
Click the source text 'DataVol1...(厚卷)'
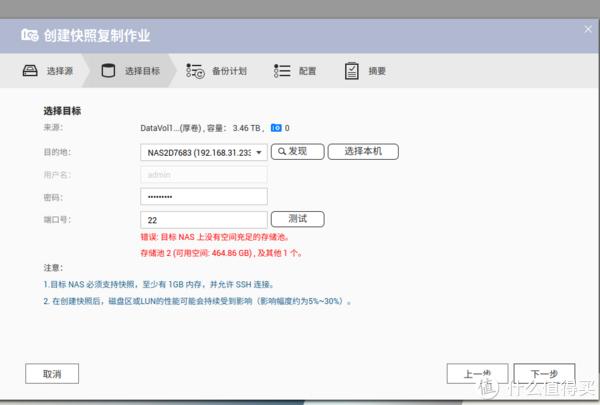(171, 128)
